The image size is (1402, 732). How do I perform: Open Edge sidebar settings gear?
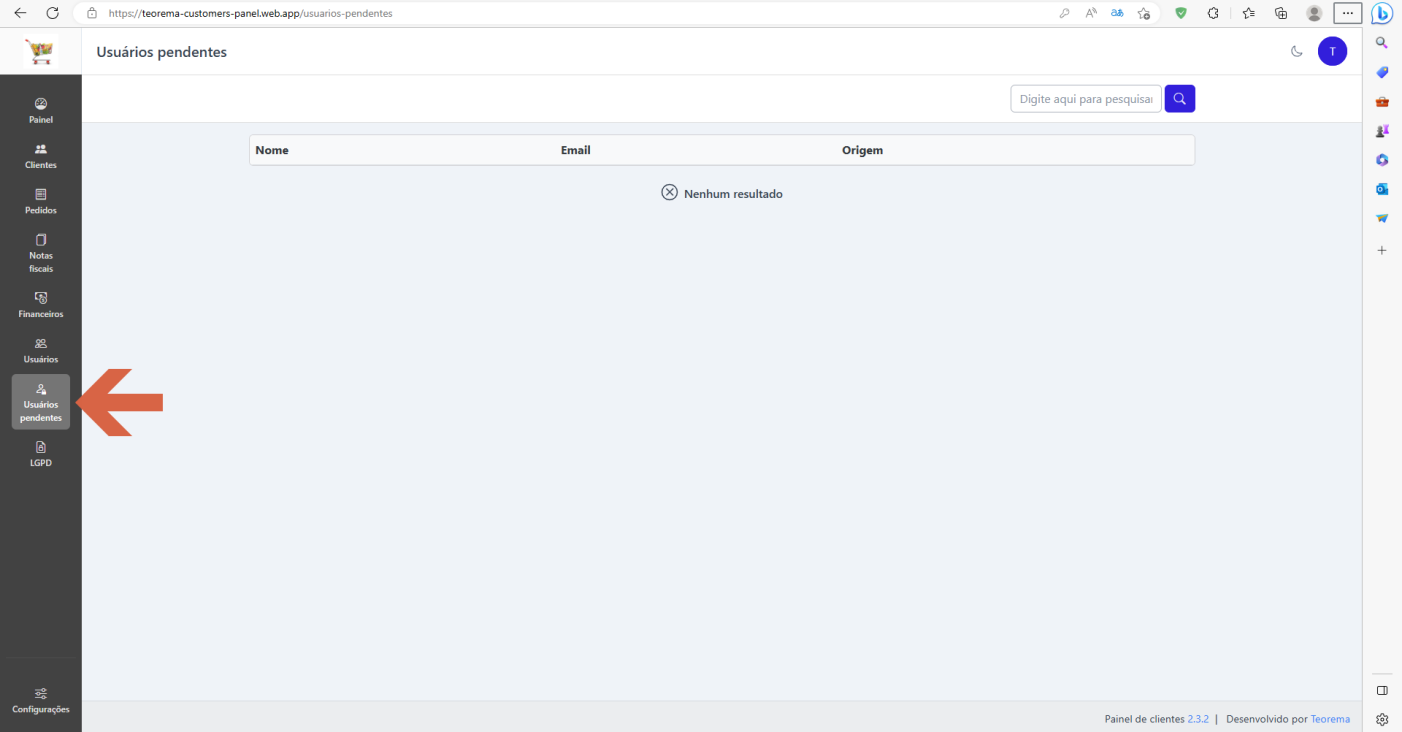[x=1382, y=719]
